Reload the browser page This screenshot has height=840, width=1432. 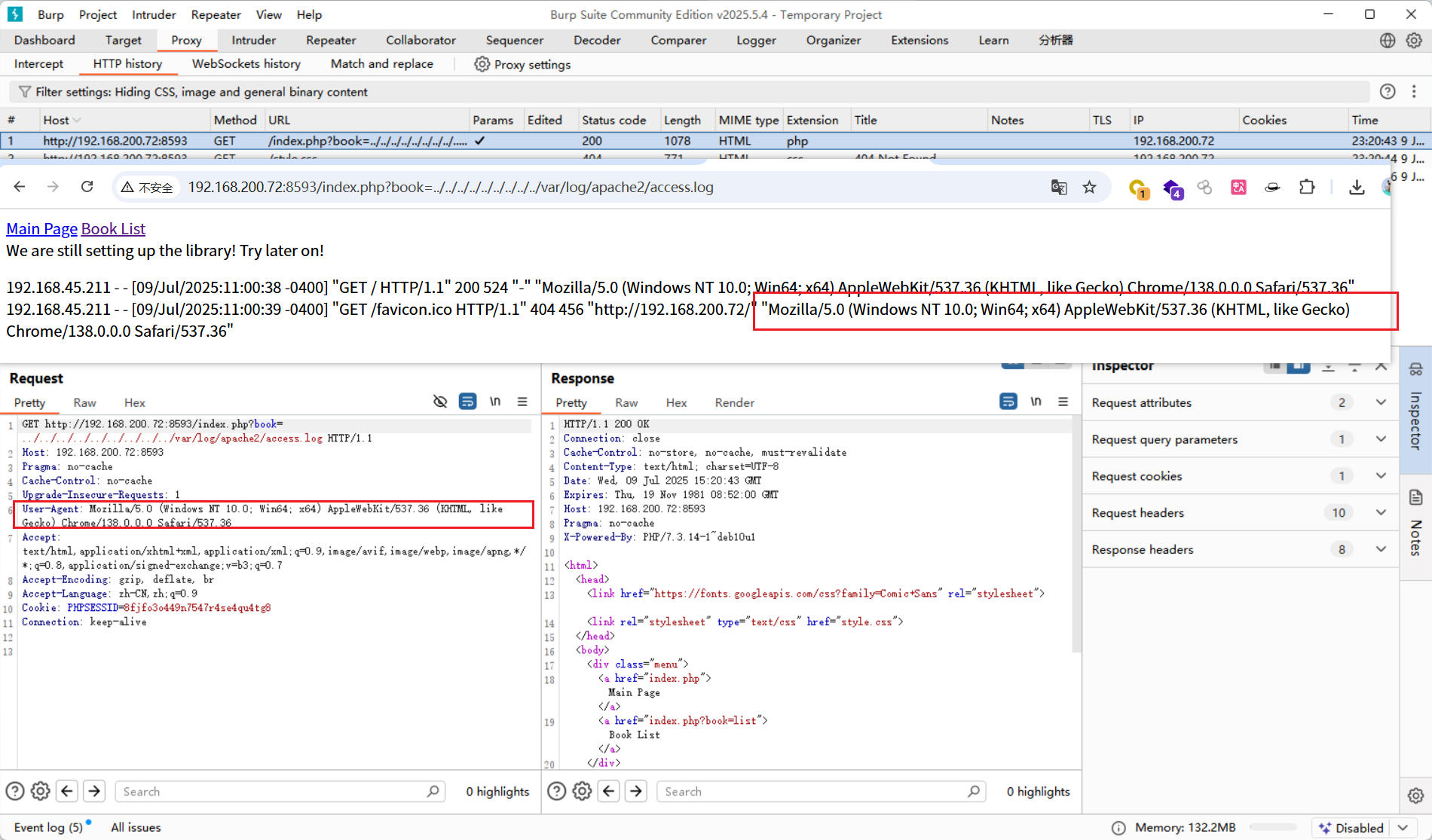point(87,187)
